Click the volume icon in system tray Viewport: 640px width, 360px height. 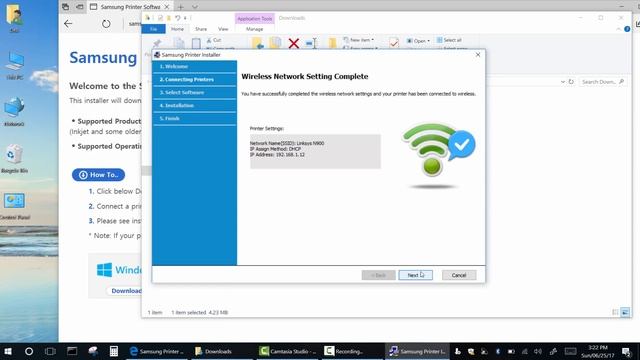tap(538, 351)
